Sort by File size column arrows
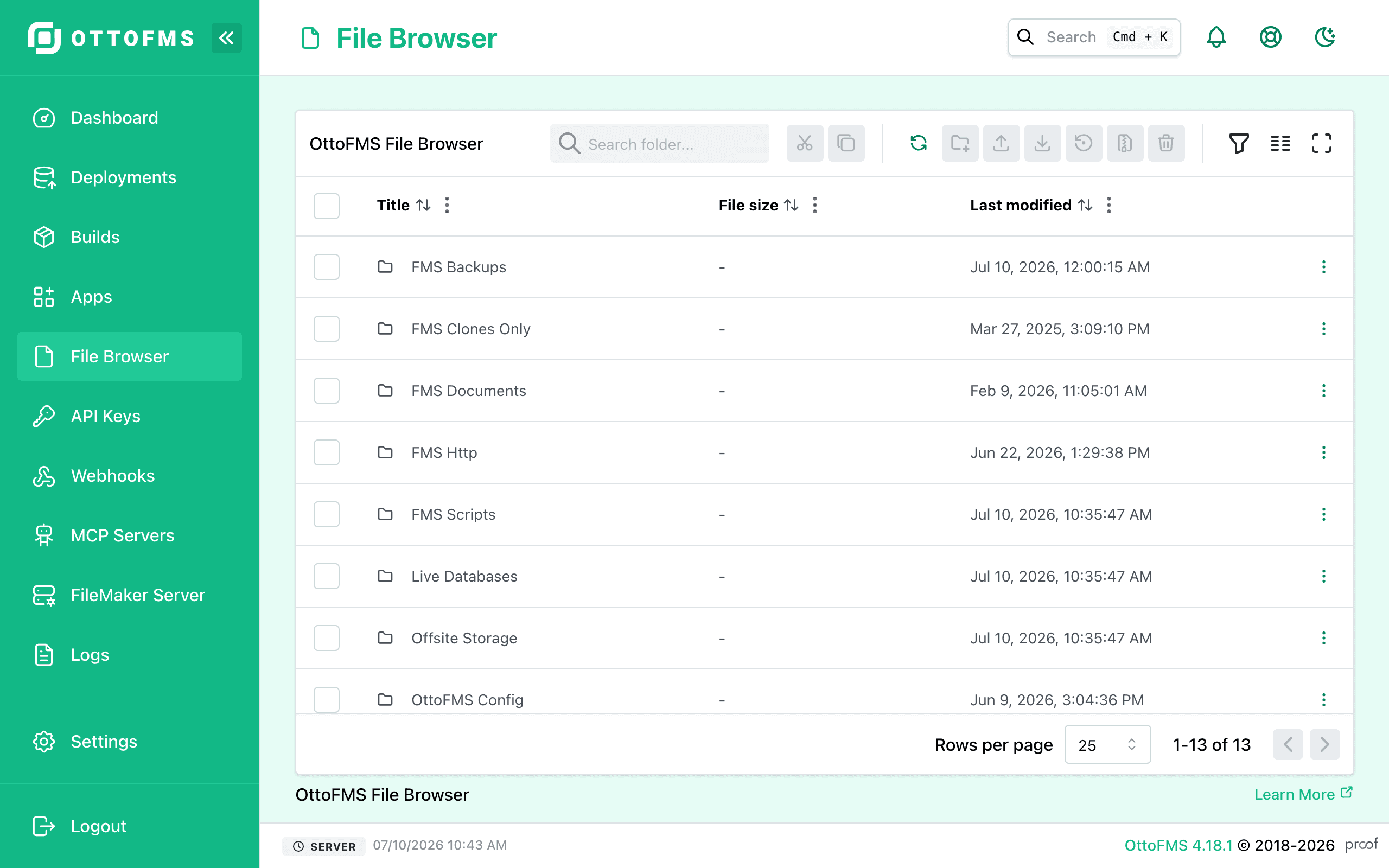The height and width of the screenshot is (868, 1389). (x=792, y=206)
